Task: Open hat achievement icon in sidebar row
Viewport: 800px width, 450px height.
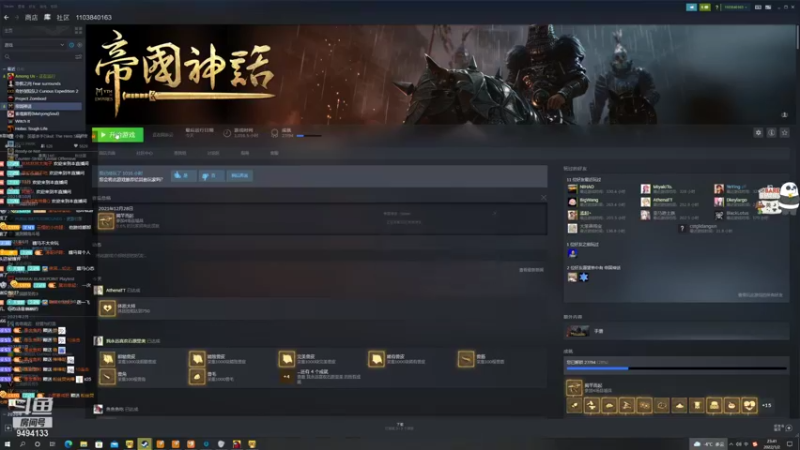Action: click(679, 405)
